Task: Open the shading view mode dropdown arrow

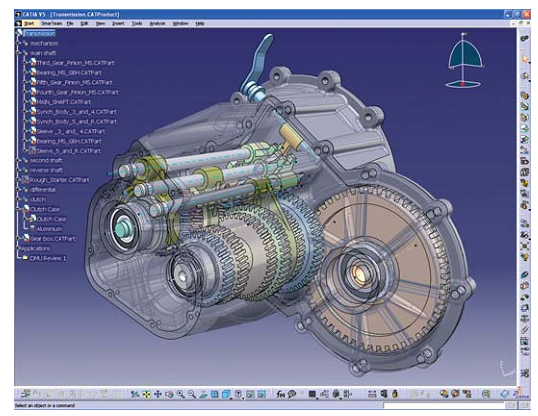Action: pos(243,399)
